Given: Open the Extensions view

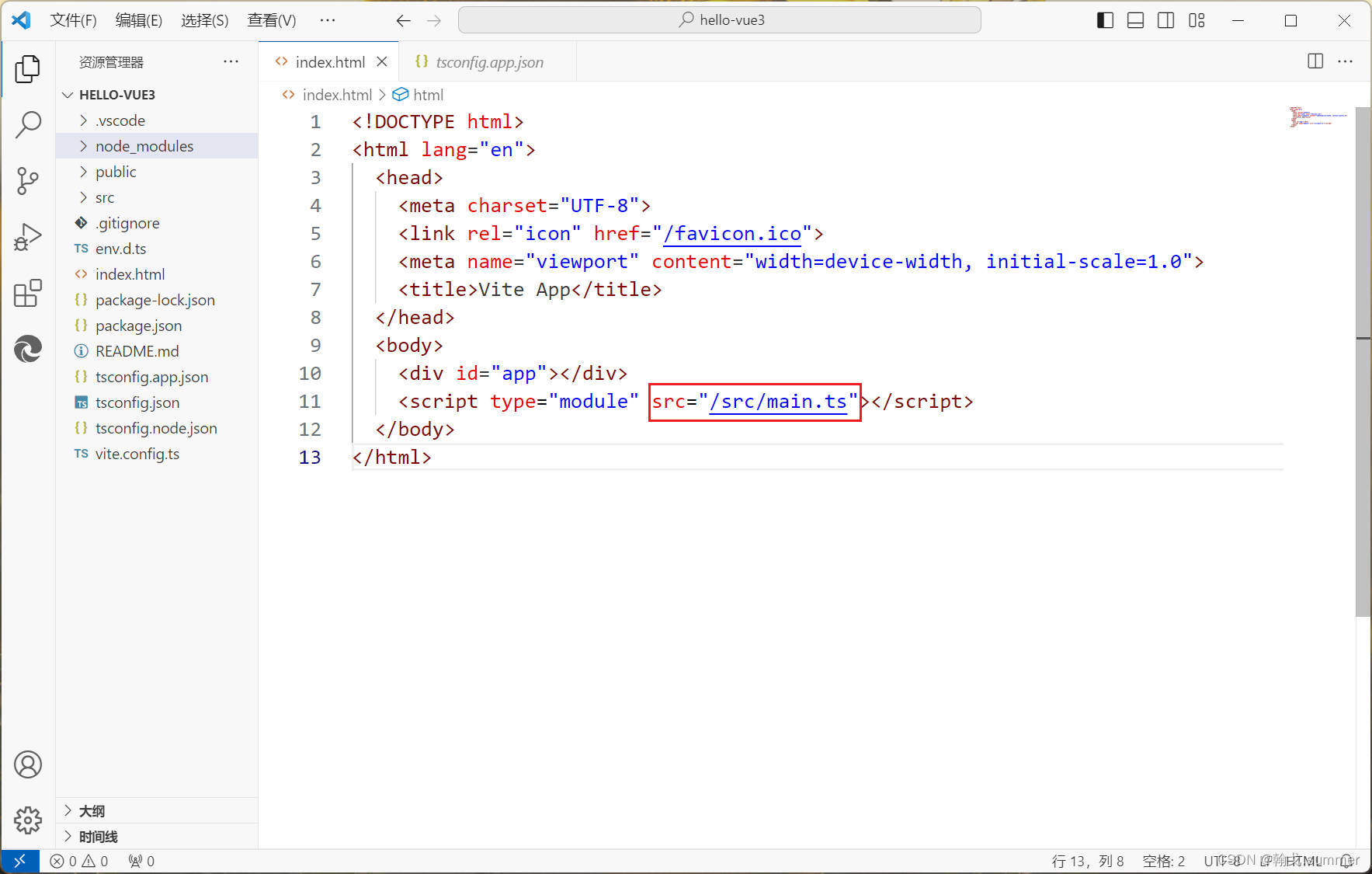Looking at the screenshot, I should (28, 294).
